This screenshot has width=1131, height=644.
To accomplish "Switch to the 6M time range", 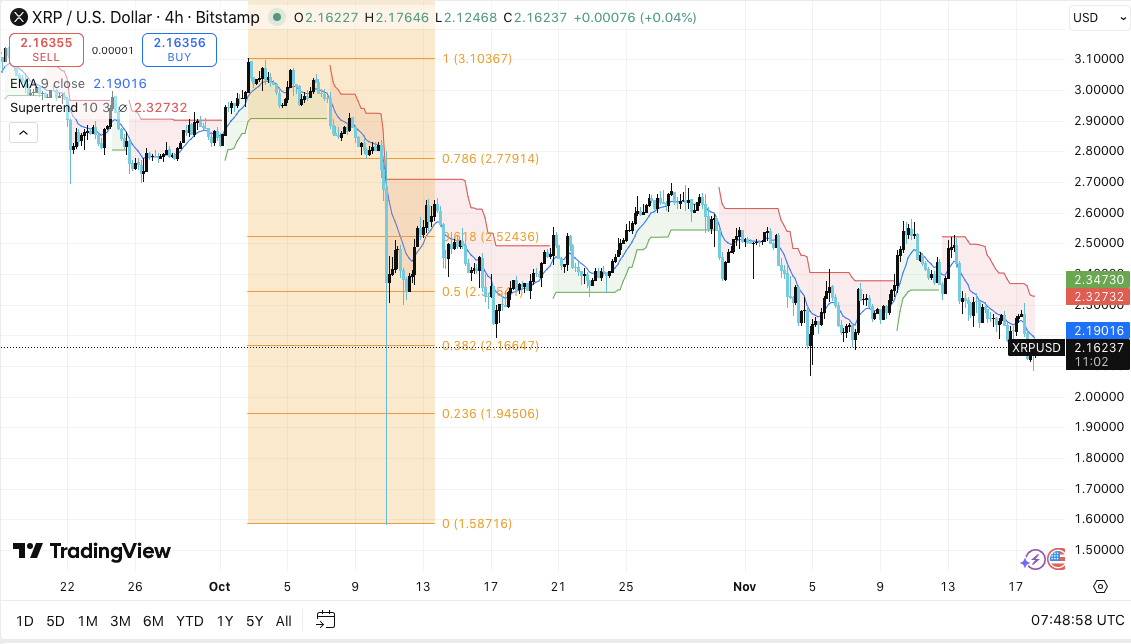I will 153,621.
